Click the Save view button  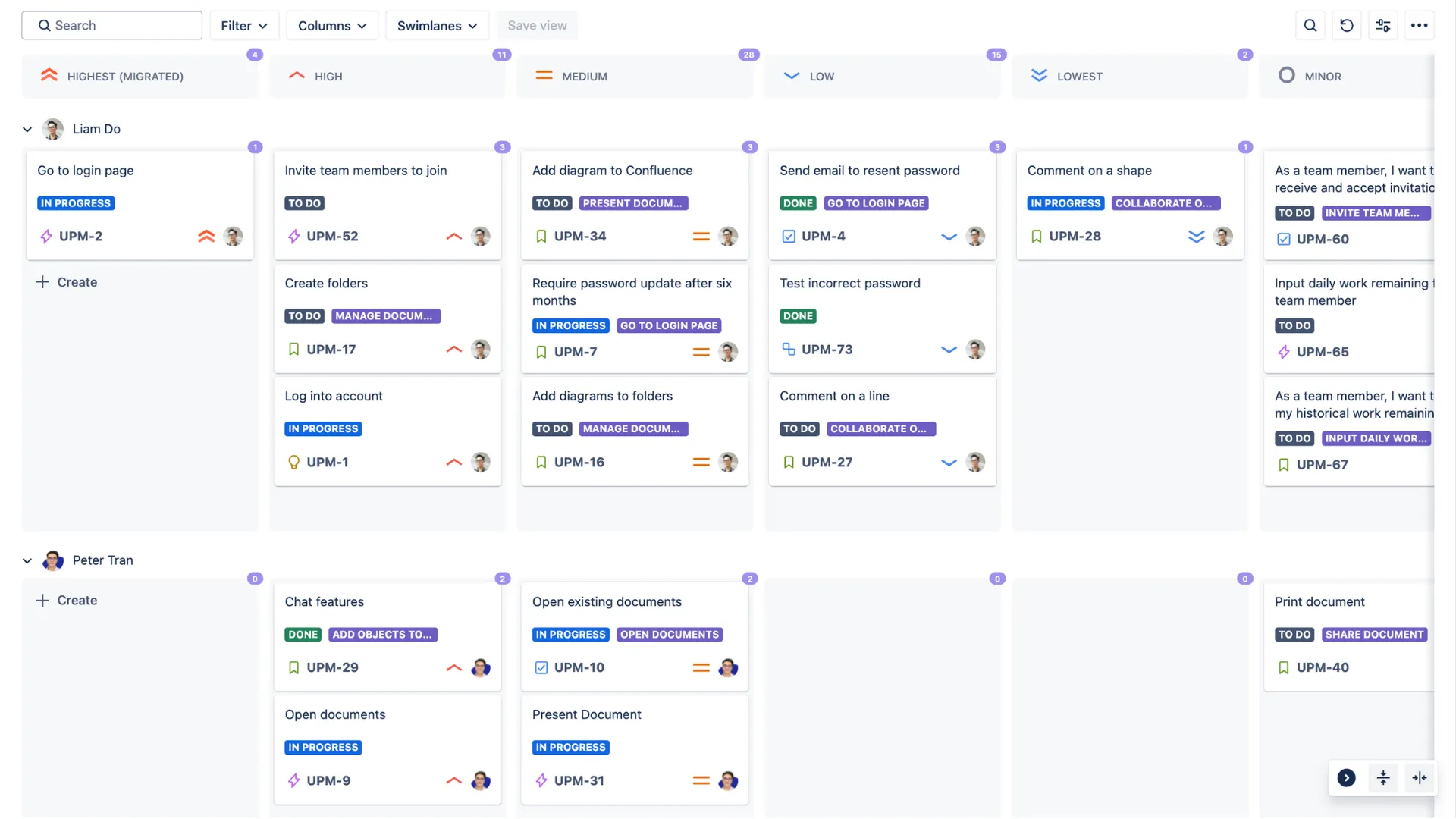pos(538,25)
